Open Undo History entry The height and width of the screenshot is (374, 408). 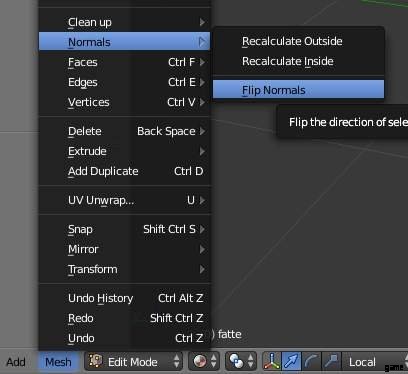point(124,298)
